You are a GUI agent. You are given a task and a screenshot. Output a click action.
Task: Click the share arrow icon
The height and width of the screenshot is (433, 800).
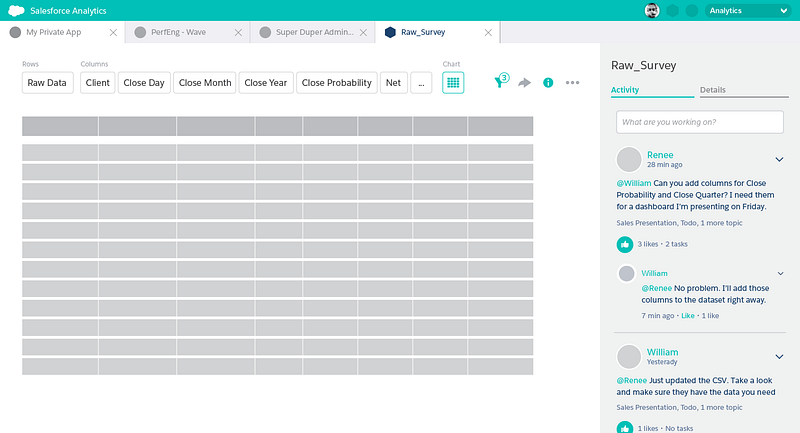[x=524, y=83]
